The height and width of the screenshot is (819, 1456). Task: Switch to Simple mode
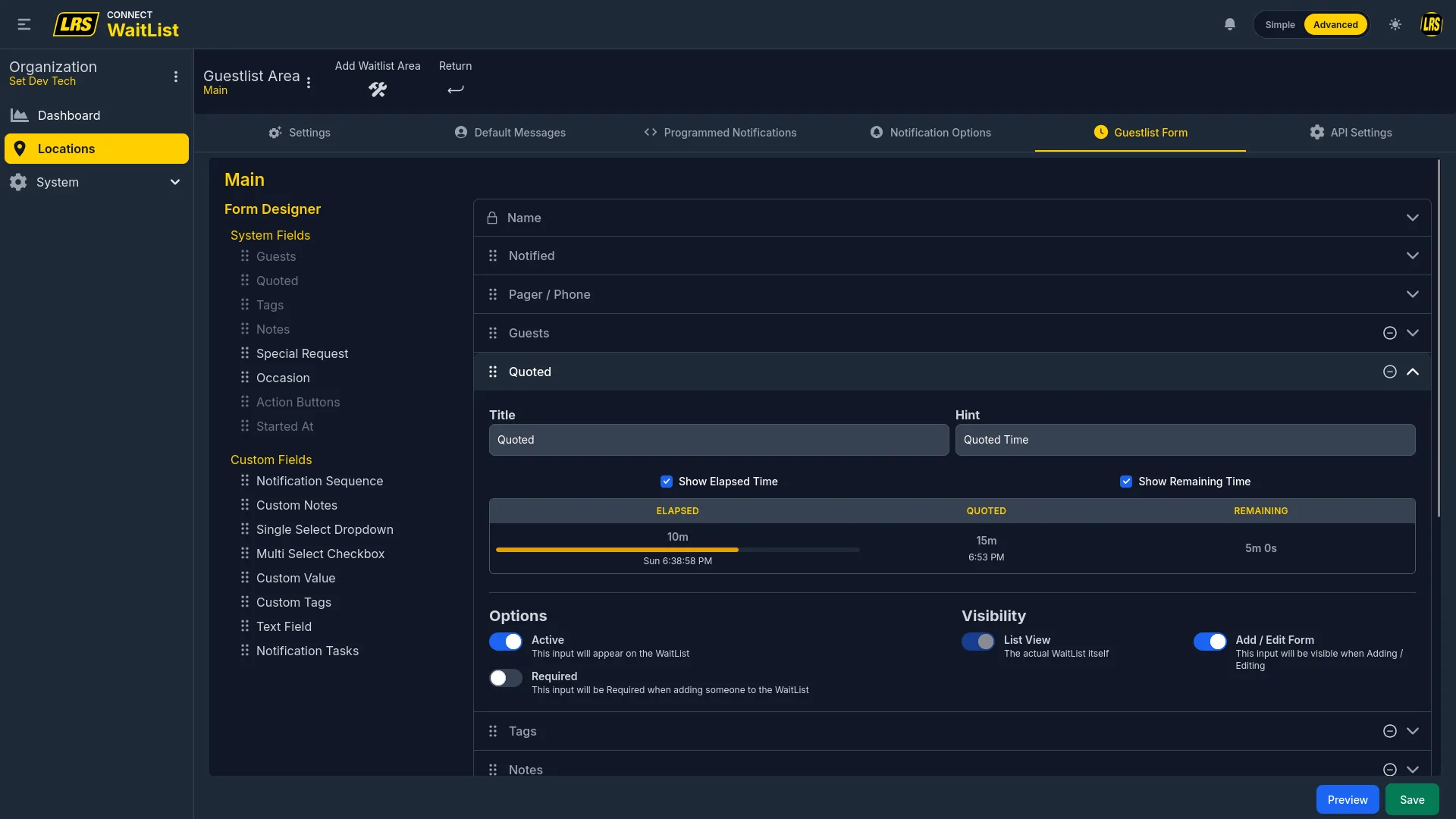[x=1280, y=25]
